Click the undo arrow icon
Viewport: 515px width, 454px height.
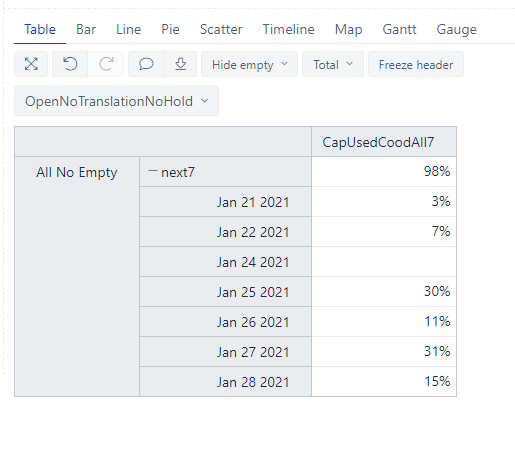click(70, 64)
